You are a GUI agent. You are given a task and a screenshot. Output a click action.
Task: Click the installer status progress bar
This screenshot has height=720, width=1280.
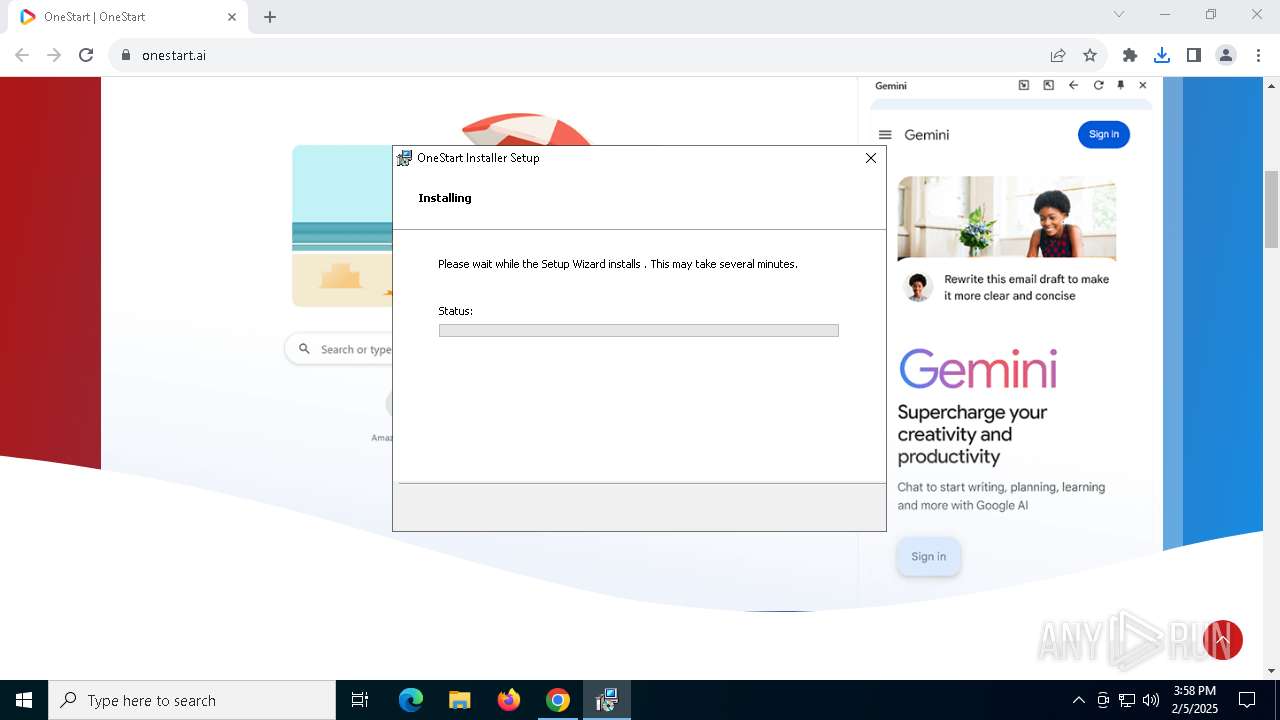639,330
